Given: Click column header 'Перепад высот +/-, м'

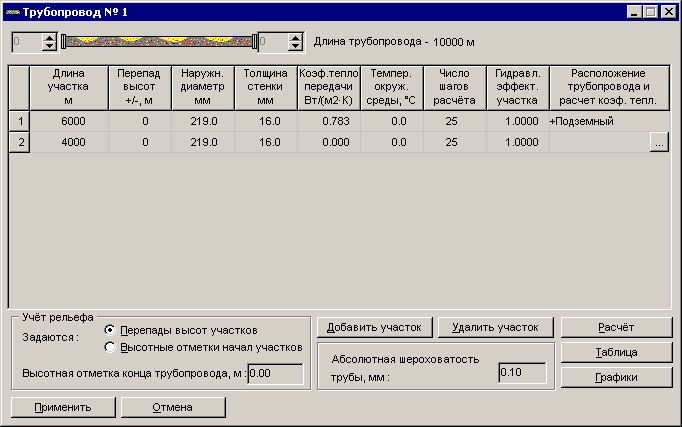Looking at the screenshot, I should coord(140,87).
